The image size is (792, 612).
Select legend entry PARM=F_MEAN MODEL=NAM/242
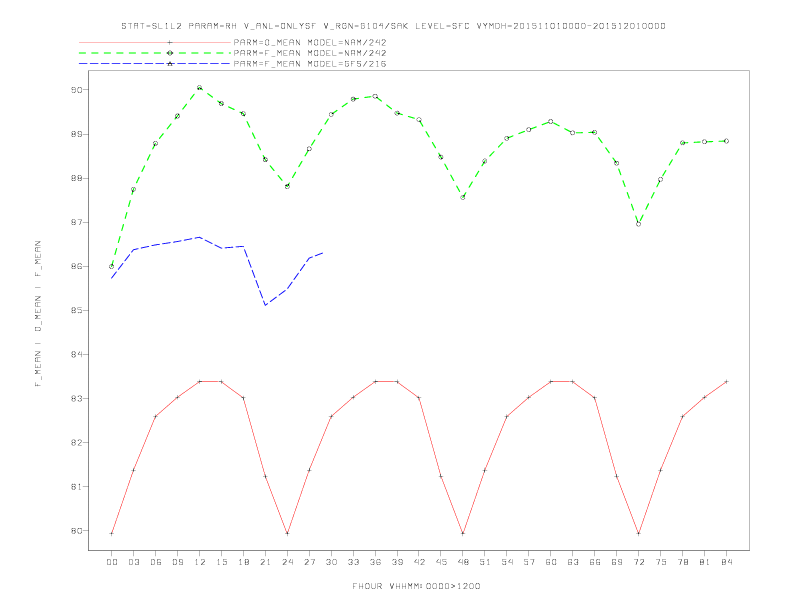coord(310,53)
